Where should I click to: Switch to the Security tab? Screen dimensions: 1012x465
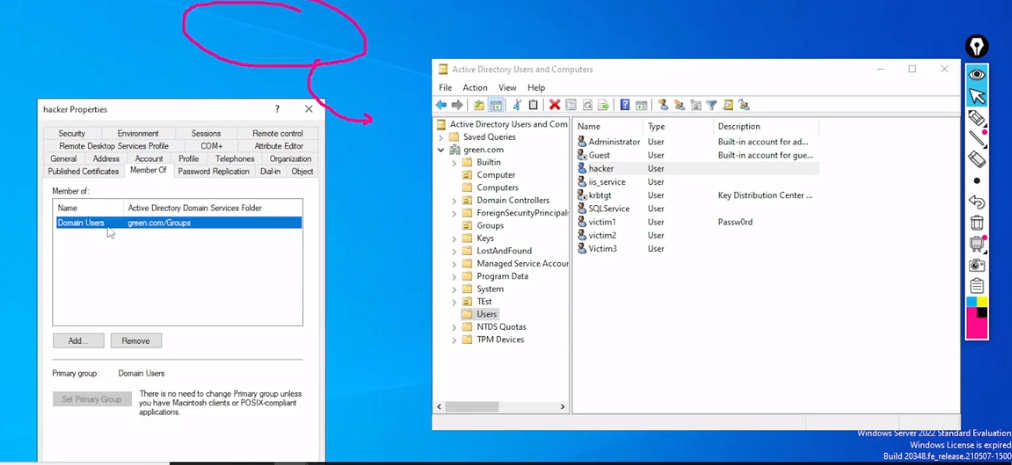coord(72,133)
